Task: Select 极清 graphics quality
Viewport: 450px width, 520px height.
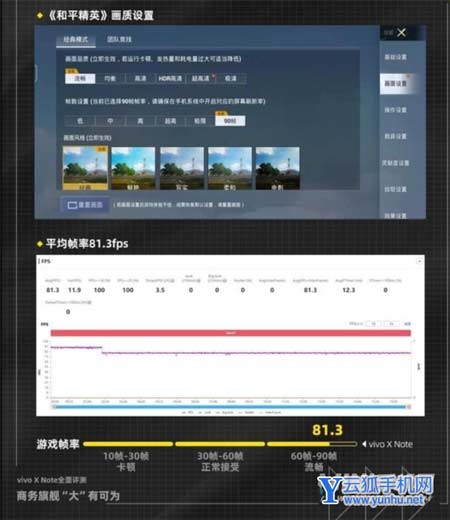Action: tap(231, 78)
